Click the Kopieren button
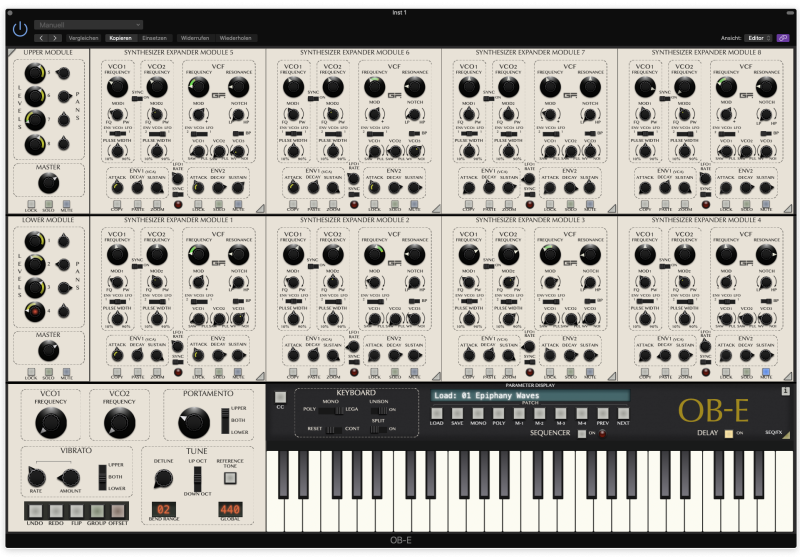The height and width of the screenshot is (560, 800). [121, 38]
